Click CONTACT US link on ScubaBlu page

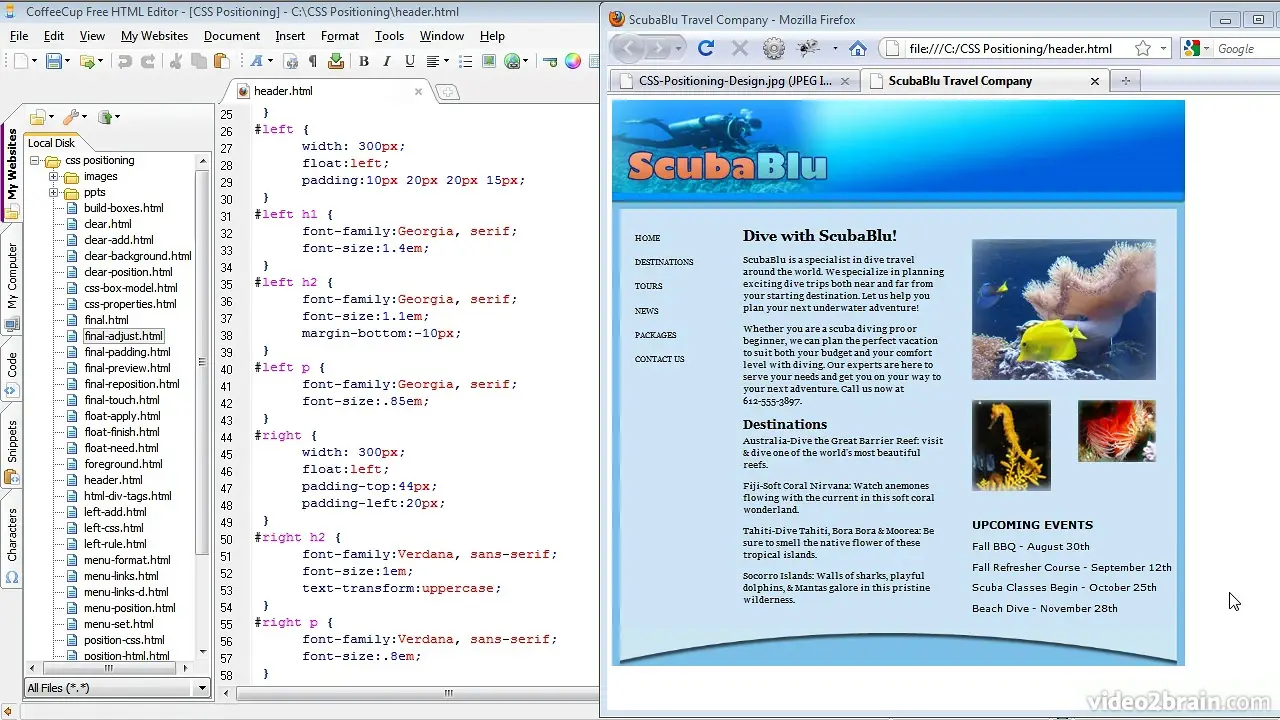point(659,359)
